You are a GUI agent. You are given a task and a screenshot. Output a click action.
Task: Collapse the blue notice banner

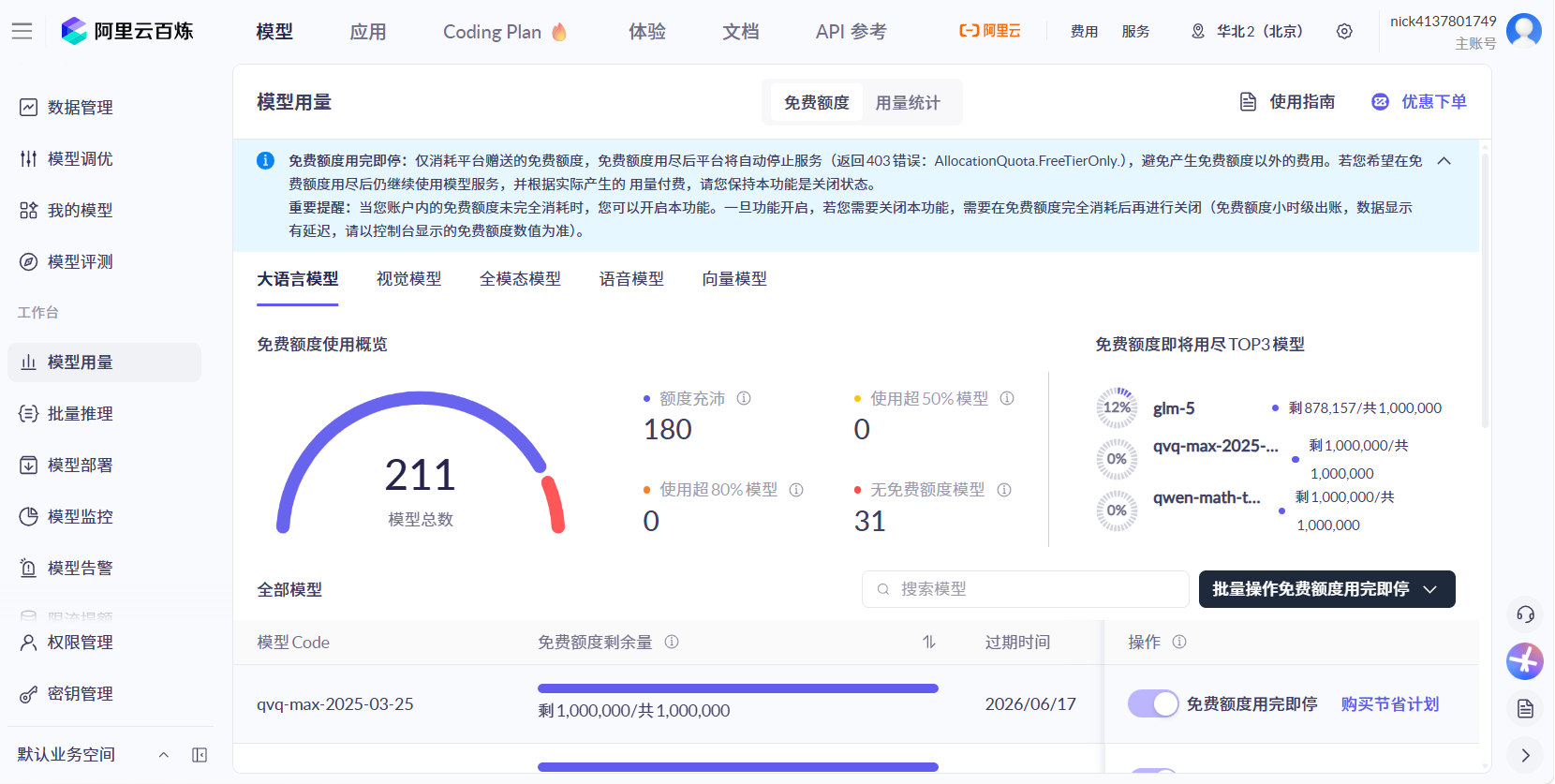click(x=1444, y=161)
